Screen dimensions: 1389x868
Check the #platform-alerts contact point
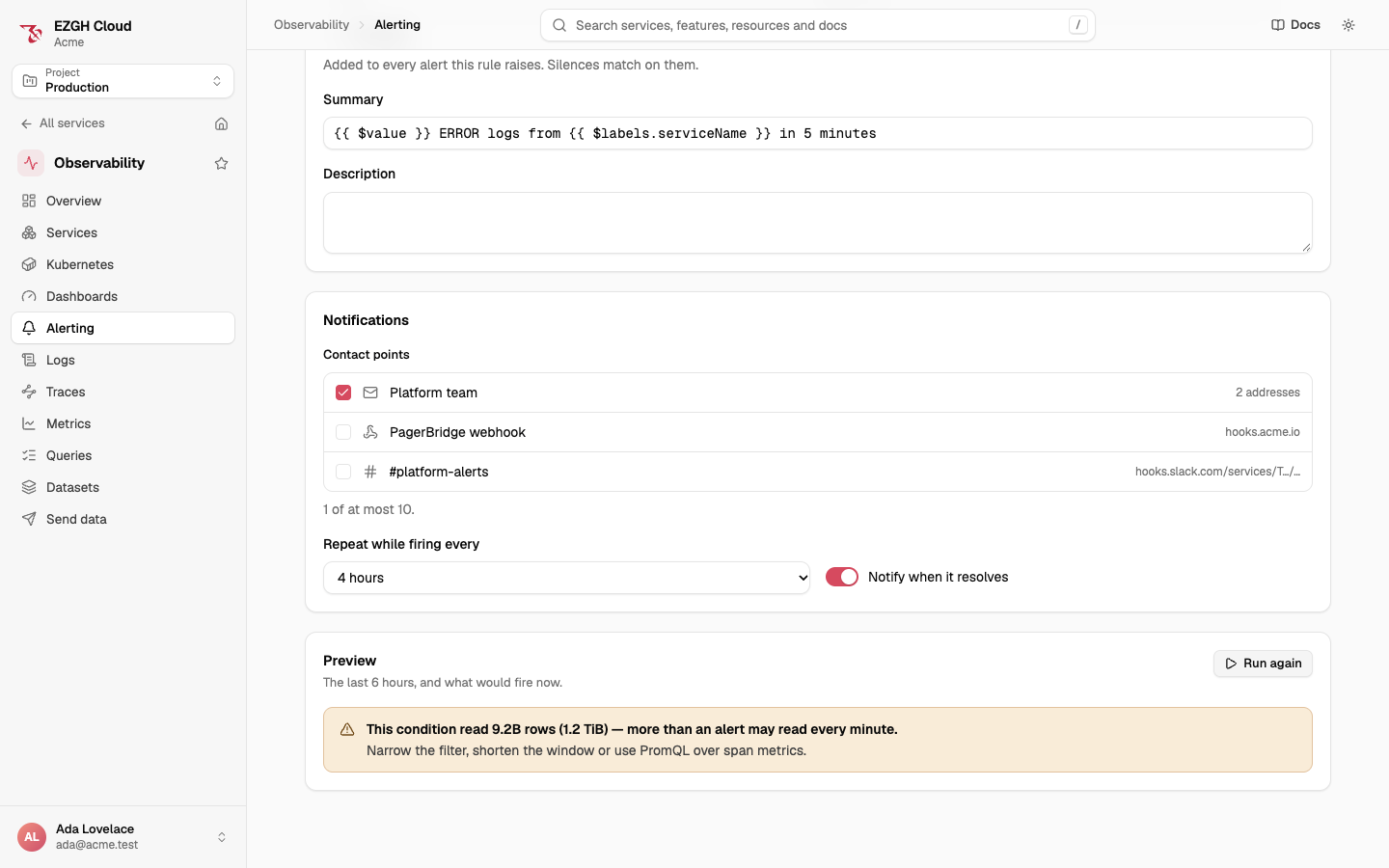[343, 472]
